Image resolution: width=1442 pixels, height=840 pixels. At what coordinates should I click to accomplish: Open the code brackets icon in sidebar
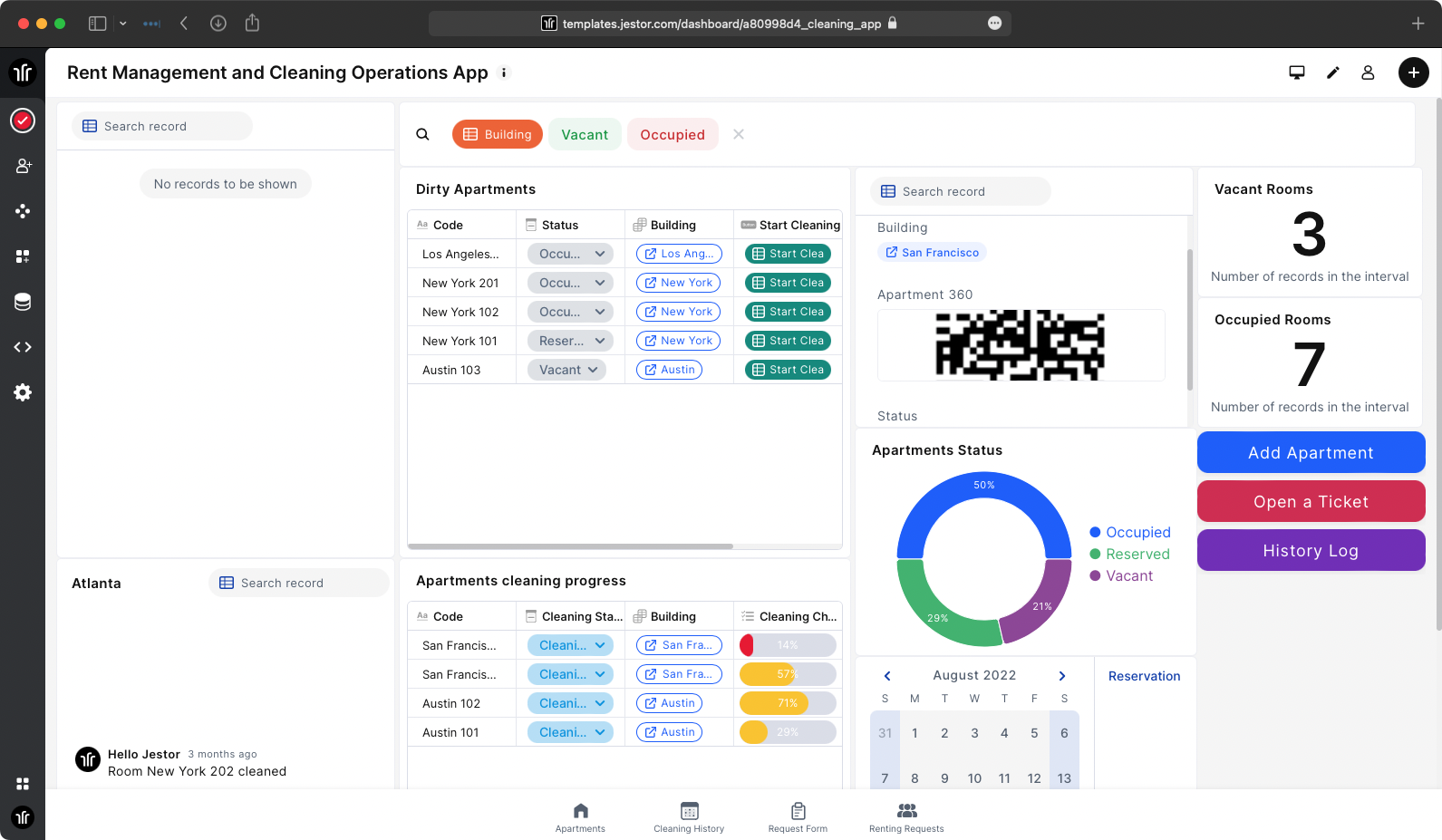click(23, 347)
